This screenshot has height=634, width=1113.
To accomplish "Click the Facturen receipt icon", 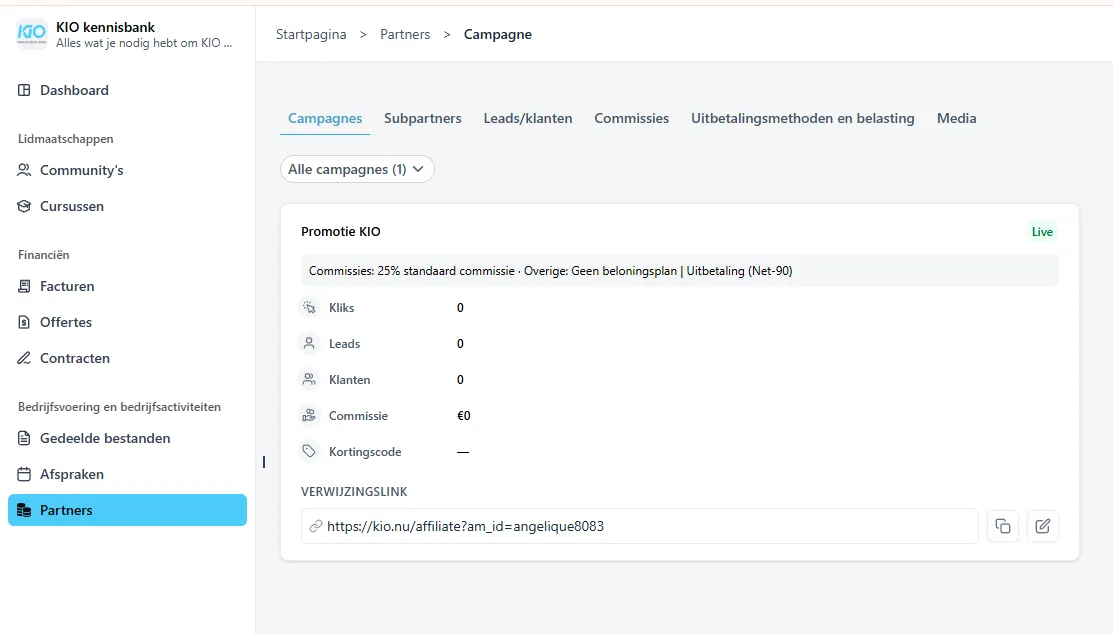I will coord(24,286).
